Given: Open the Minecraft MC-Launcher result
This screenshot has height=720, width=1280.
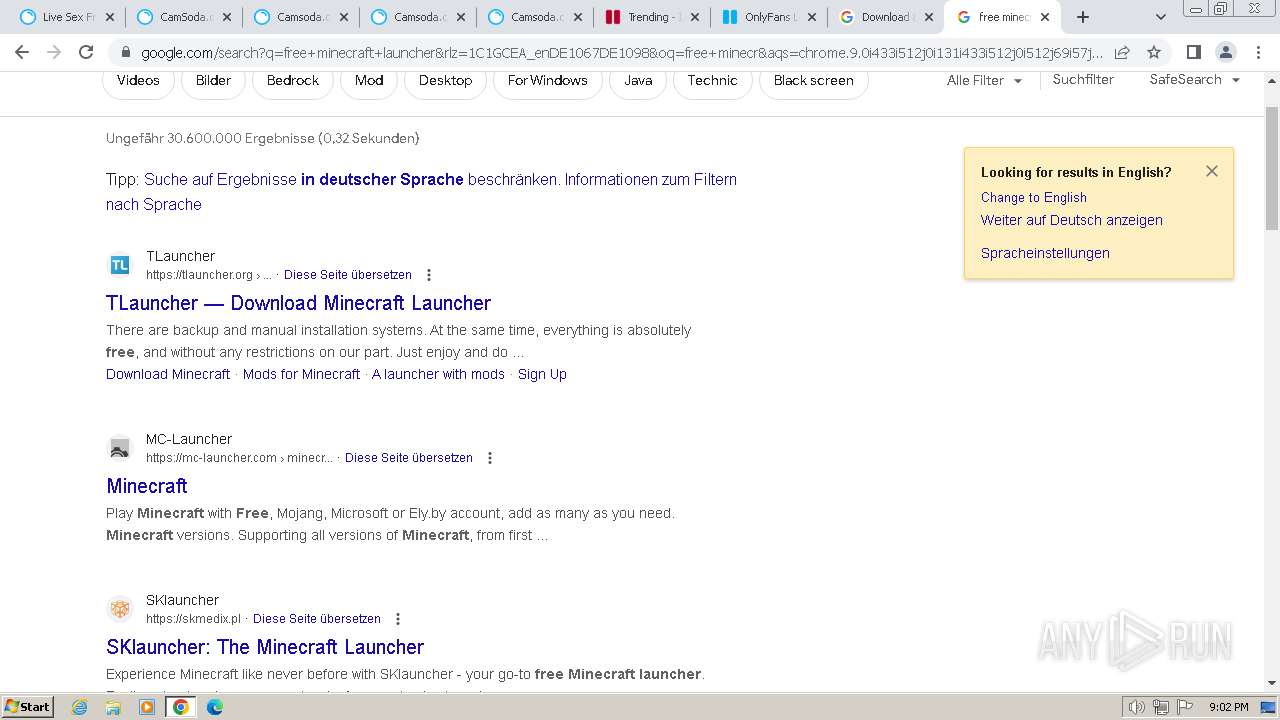Looking at the screenshot, I should tap(147, 486).
